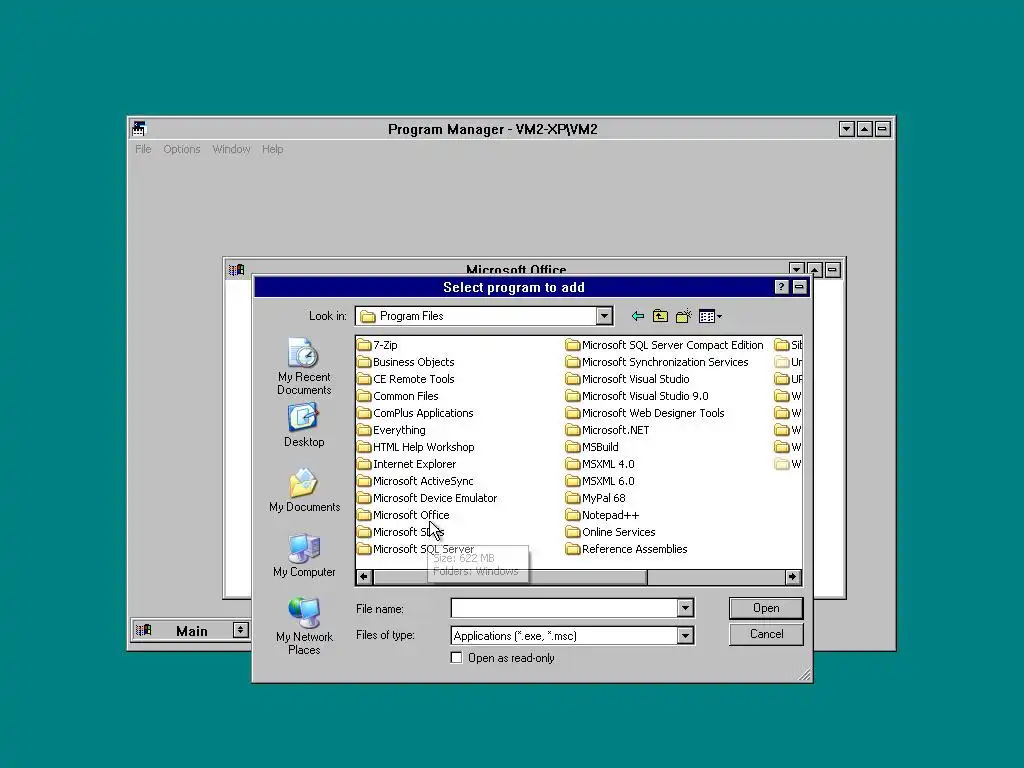The image size is (1024, 768).
Task: Select the Microsoft Visual Studio 9.0 folder
Action: [637, 396]
